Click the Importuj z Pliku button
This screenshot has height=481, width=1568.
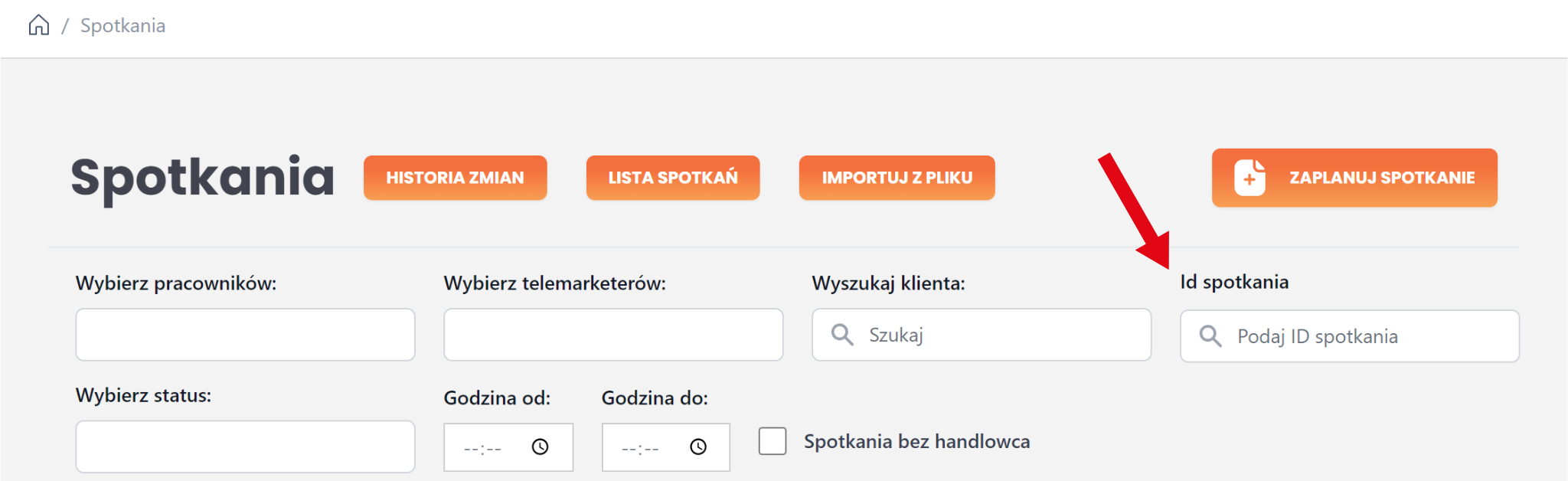[897, 178]
